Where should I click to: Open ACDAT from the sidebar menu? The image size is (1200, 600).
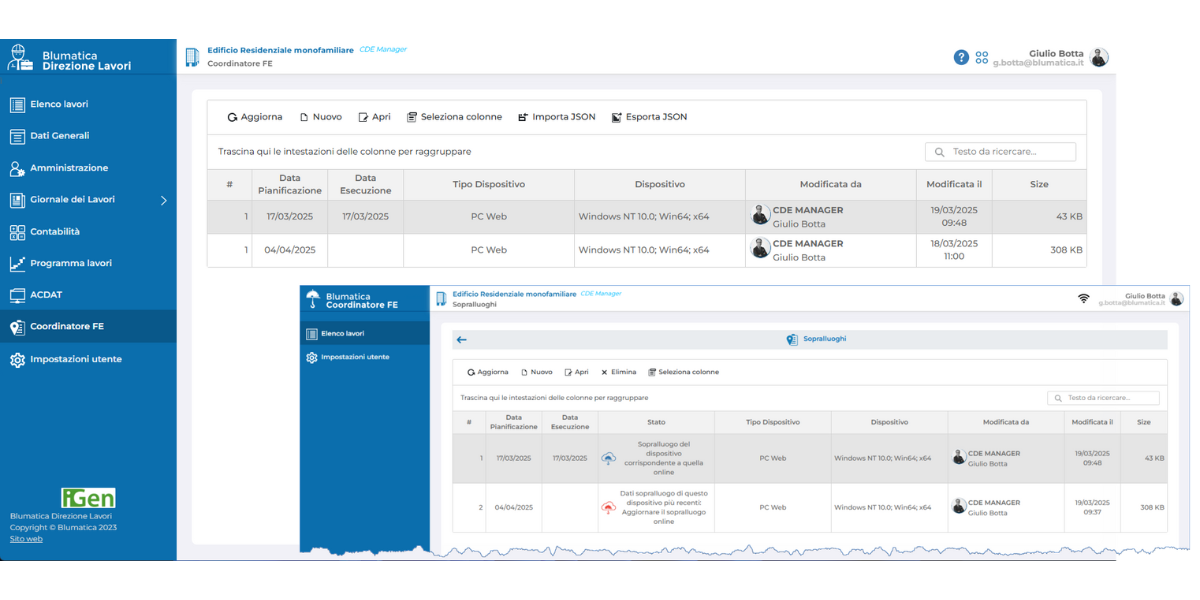tap(46, 295)
